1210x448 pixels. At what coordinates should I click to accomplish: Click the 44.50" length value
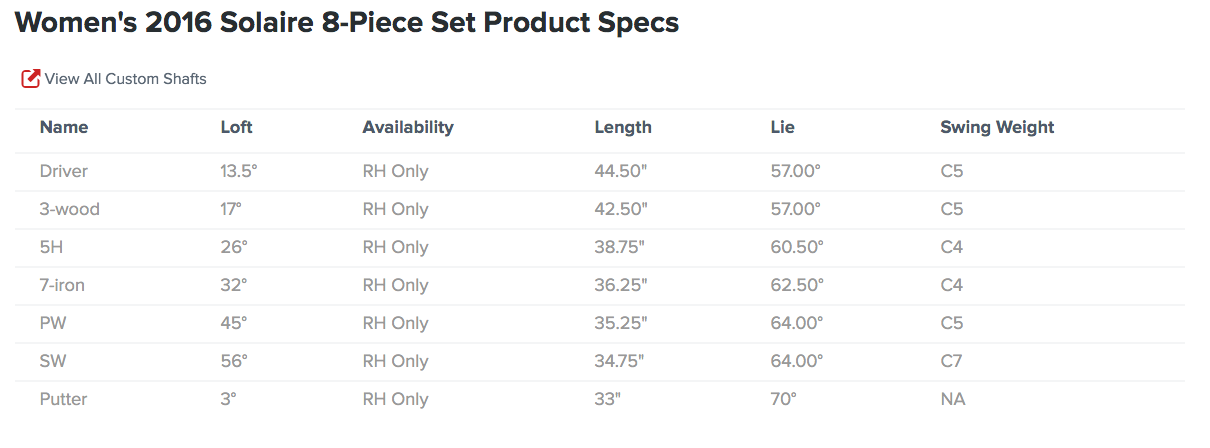pos(621,171)
